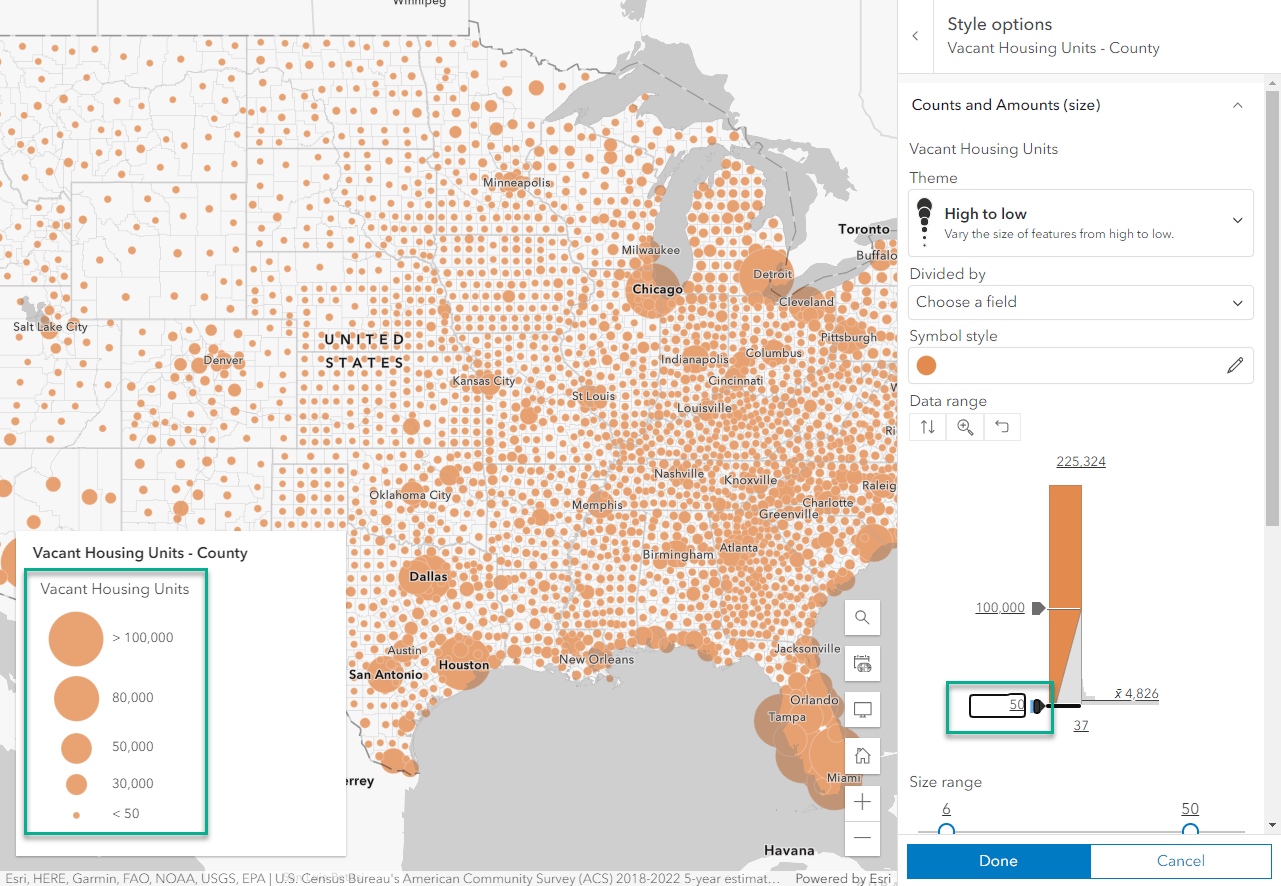Click the data range lower bound input
This screenshot has height=886, width=1281.
click(x=998, y=706)
